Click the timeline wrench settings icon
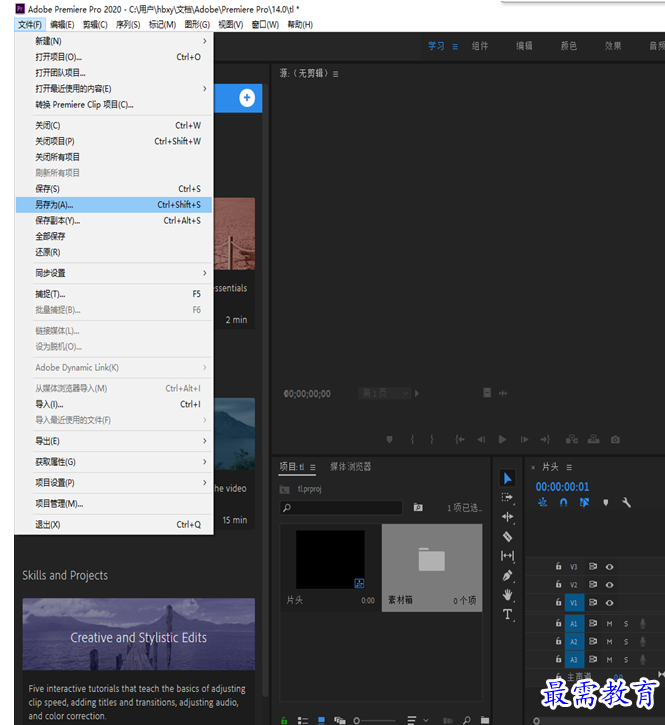 (x=627, y=503)
